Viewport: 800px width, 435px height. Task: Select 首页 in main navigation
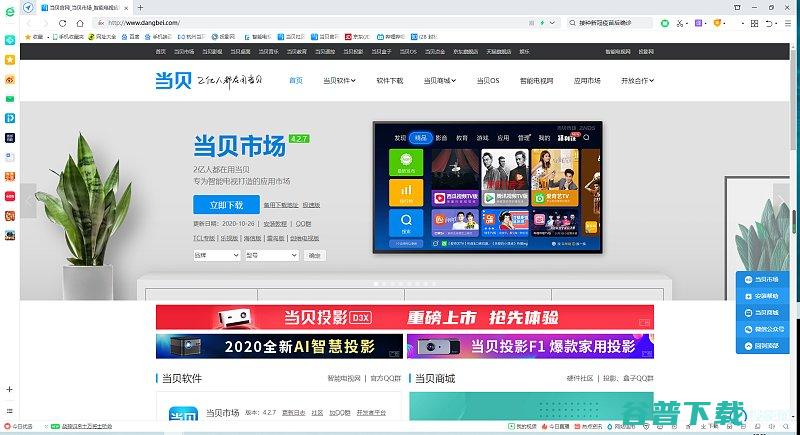pos(296,81)
